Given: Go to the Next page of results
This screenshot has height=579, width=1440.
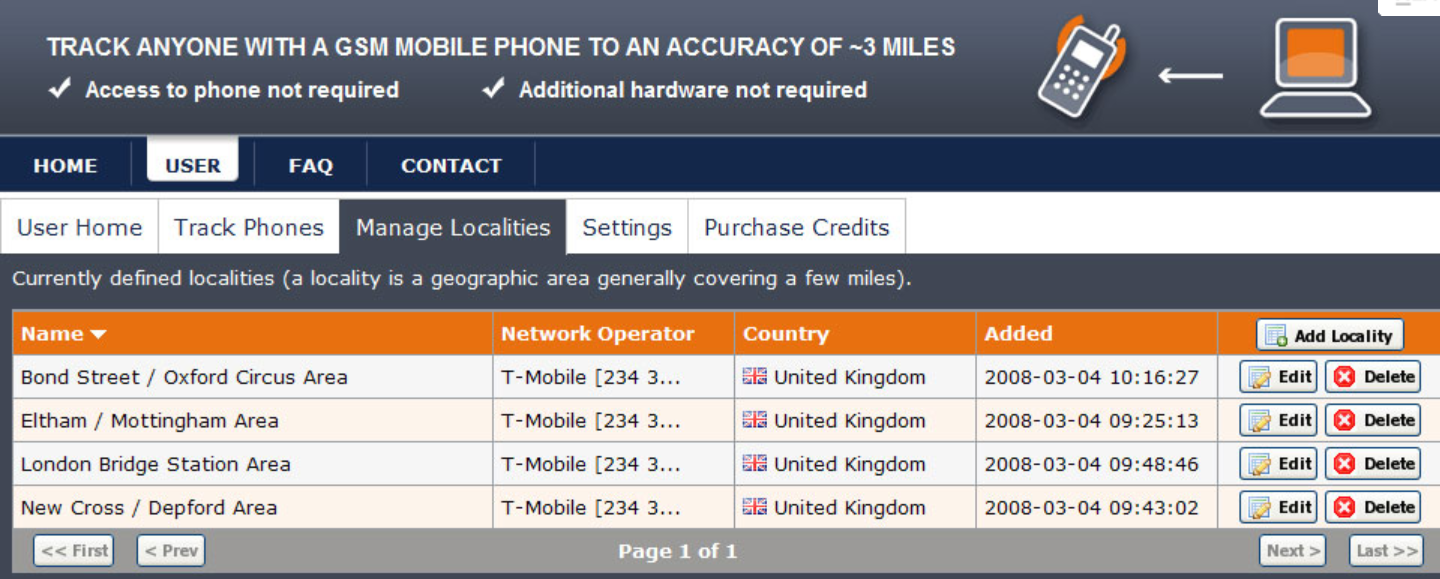Looking at the screenshot, I should [x=1292, y=550].
